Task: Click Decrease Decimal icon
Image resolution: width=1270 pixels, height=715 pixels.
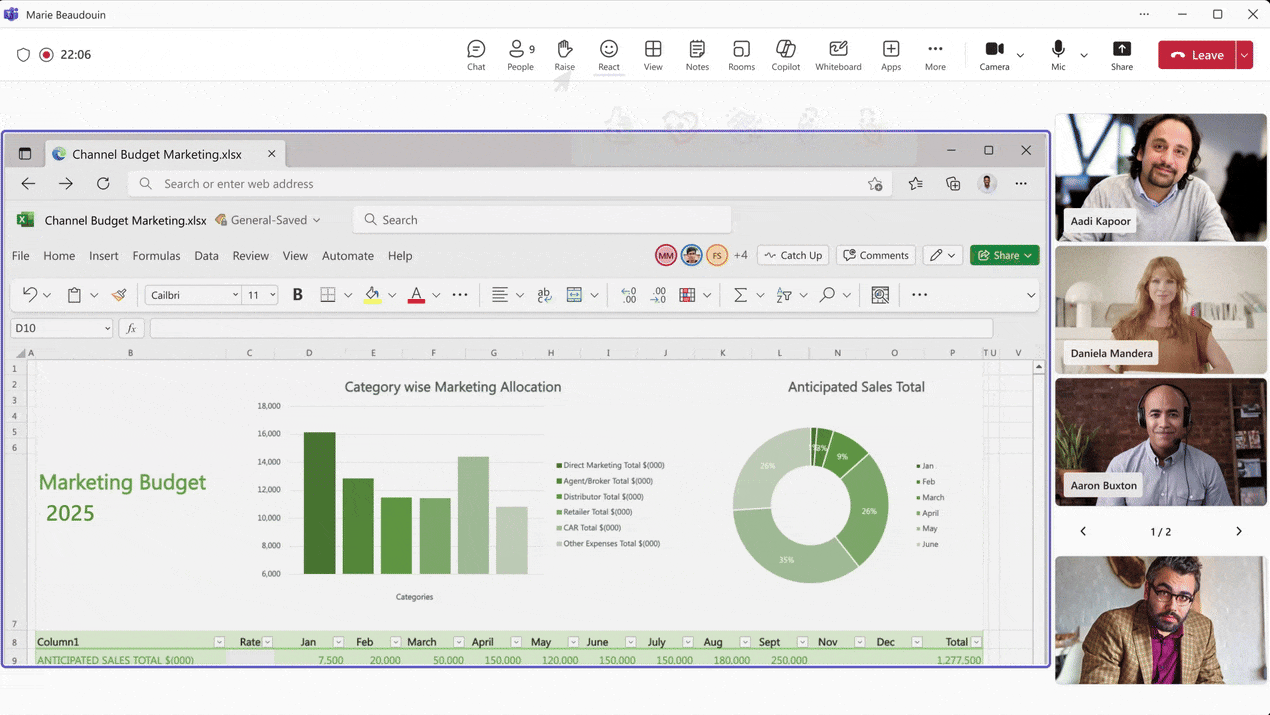Action: 658,295
